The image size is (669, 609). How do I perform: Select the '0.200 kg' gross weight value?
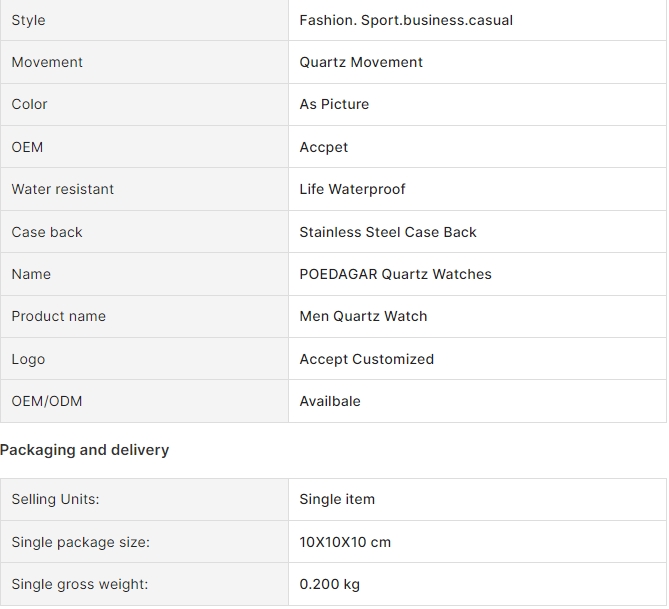click(x=329, y=584)
